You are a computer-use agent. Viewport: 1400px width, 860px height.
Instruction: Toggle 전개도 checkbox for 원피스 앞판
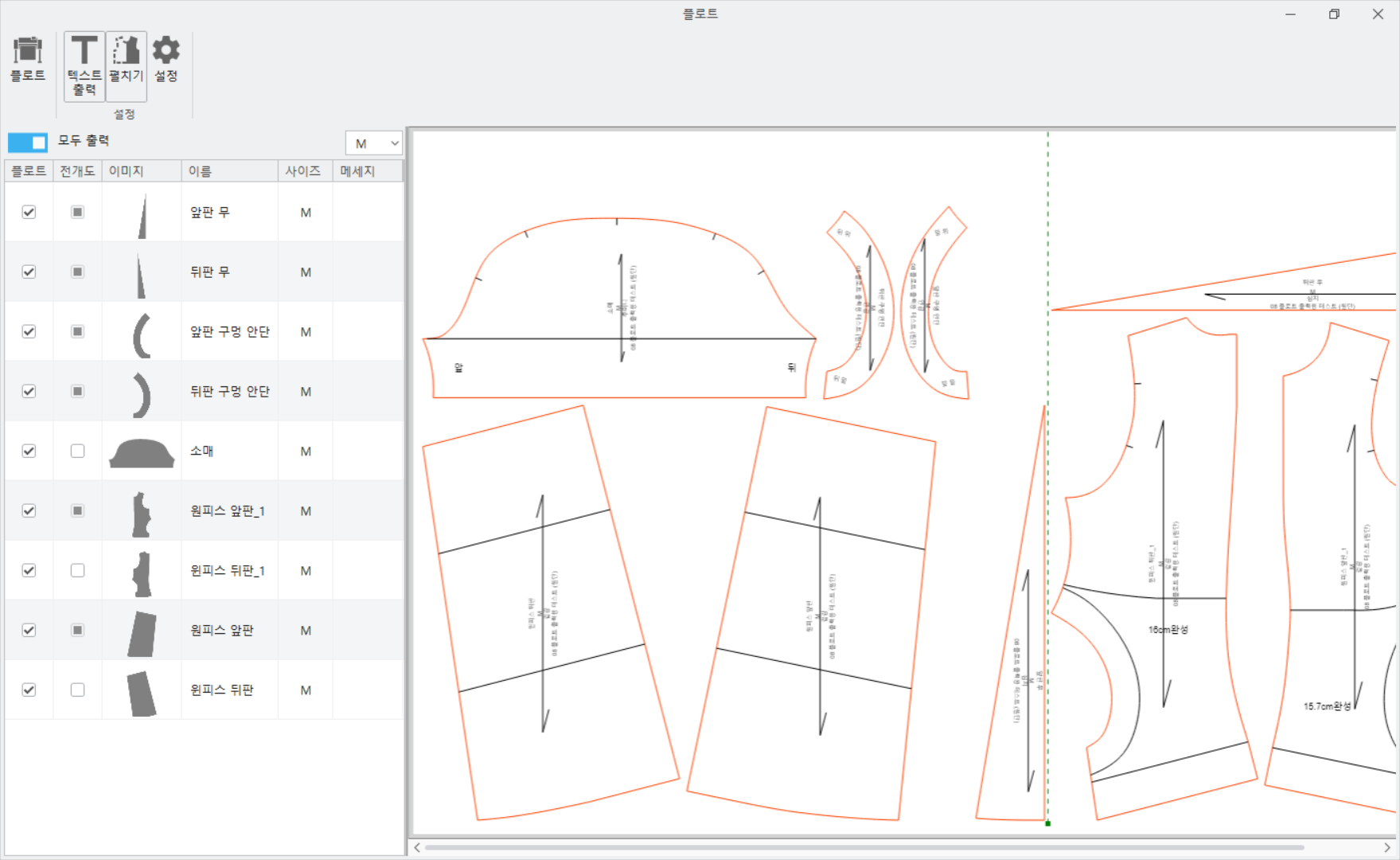[77, 630]
